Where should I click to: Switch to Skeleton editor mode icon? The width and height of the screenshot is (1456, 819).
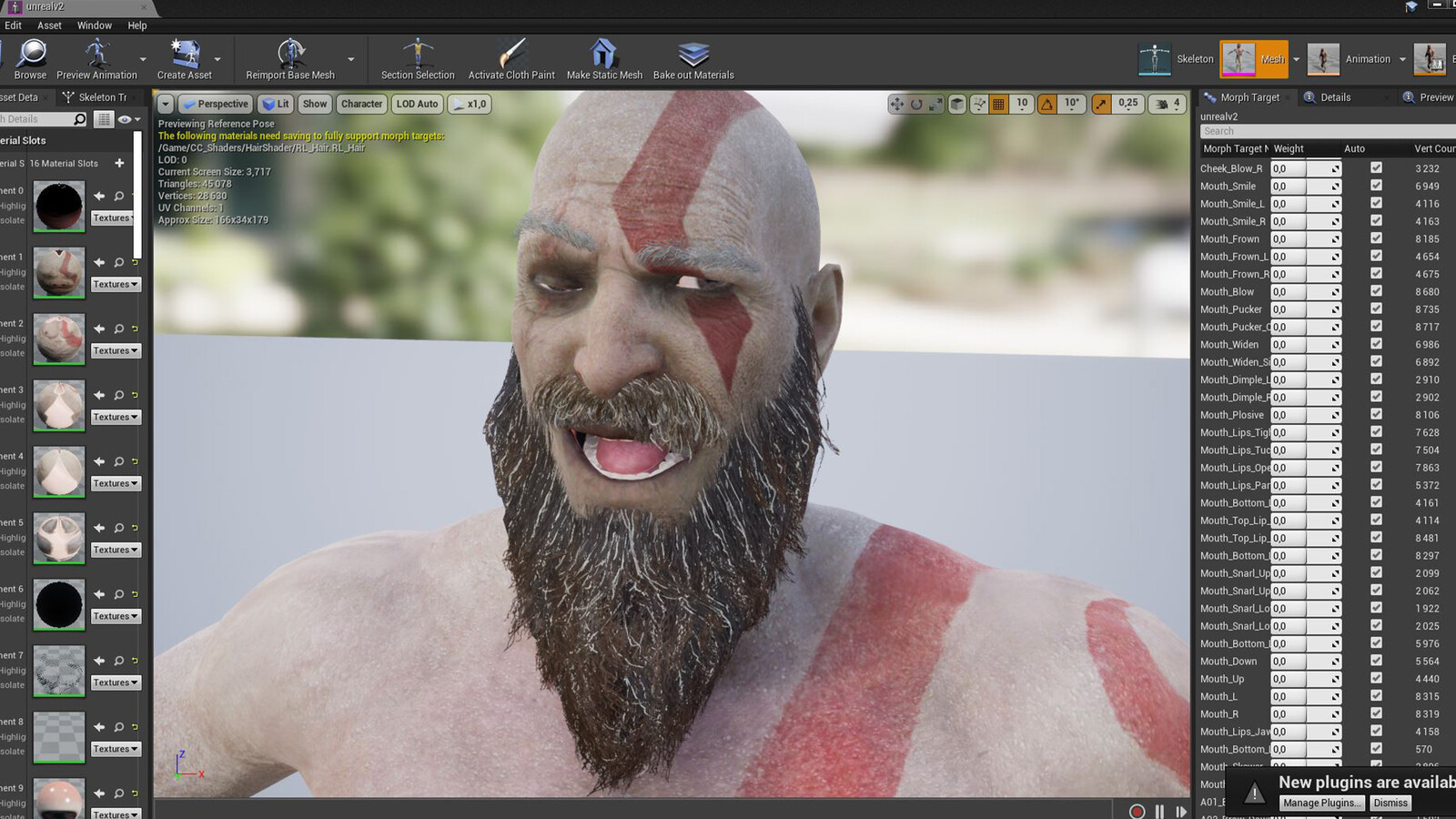[1155, 59]
